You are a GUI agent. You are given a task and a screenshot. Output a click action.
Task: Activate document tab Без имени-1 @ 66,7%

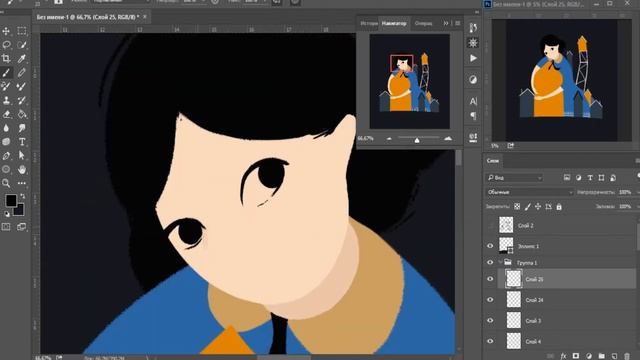(88, 17)
